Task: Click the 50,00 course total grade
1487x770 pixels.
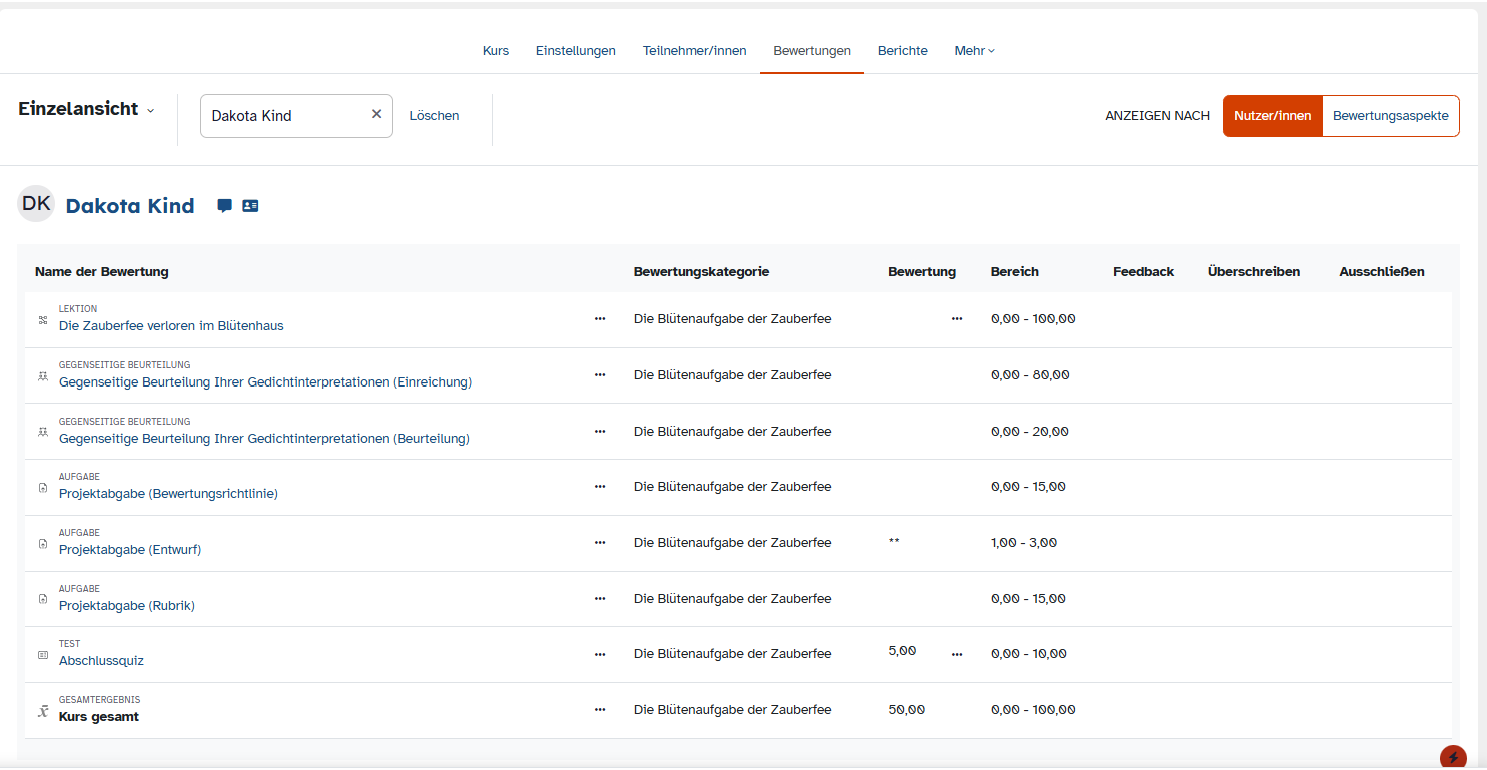Action: click(x=906, y=709)
